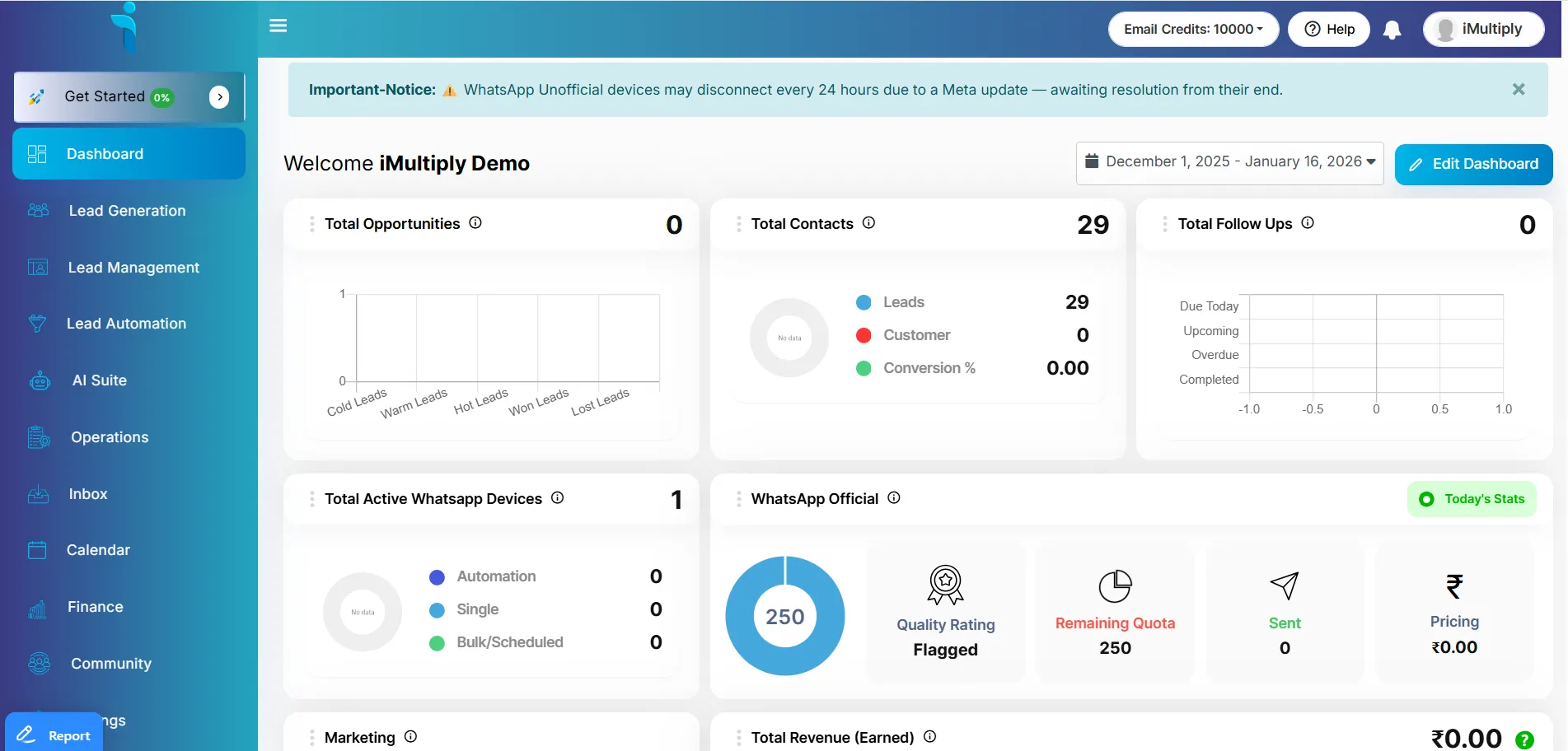1568x751 pixels.
Task: Click drag handle on Total Follow Ups card
Action: (1164, 224)
